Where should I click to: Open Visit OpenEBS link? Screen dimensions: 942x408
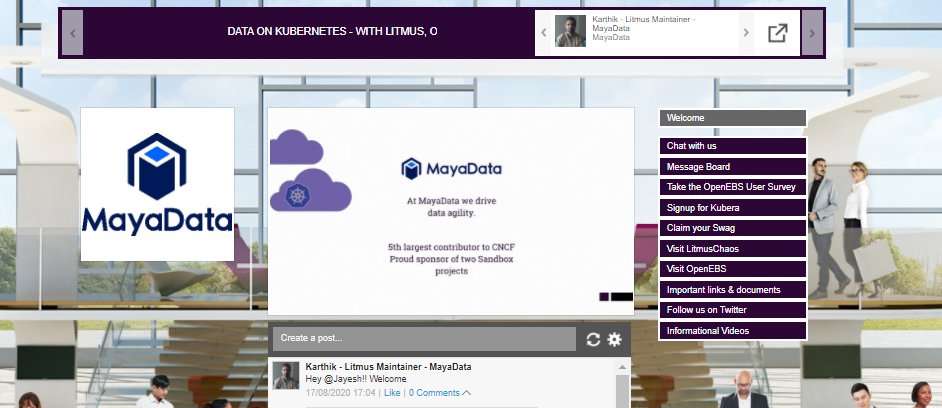coord(732,269)
